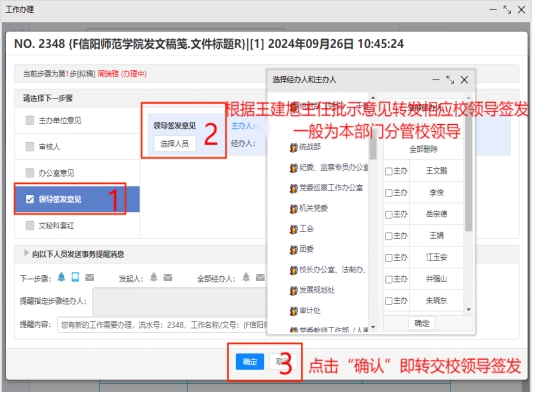Select 党委巡察工作办公室 in the department tree

click(331, 188)
